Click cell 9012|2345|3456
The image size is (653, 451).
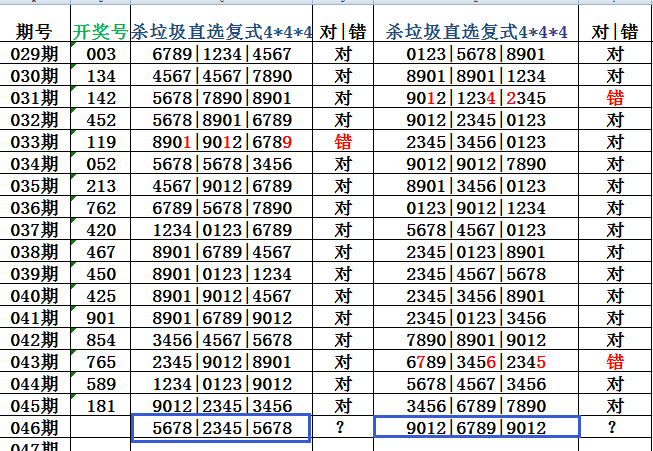[222, 406]
